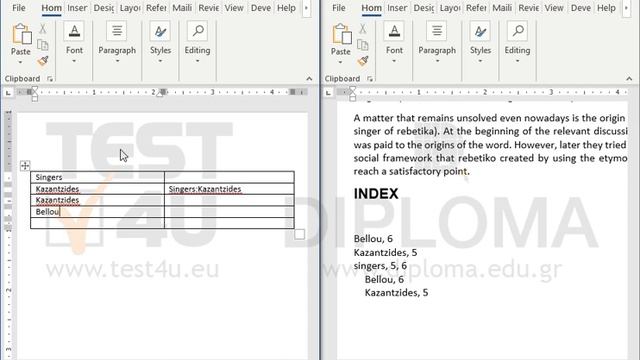Expand Paste dropdown arrow in left window
640x360 pixels.
tap(20, 62)
